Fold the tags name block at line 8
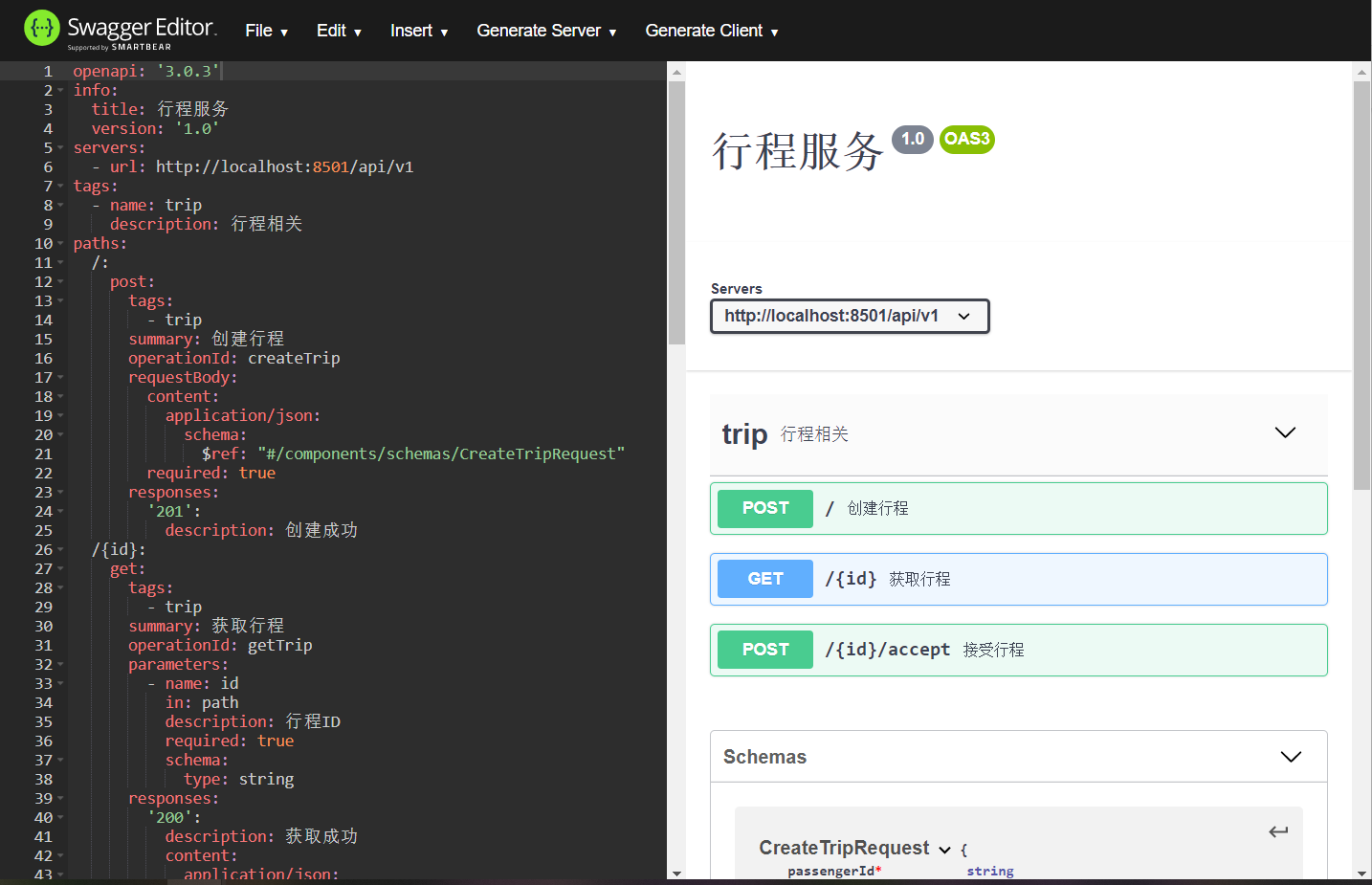 [x=60, y=205]
